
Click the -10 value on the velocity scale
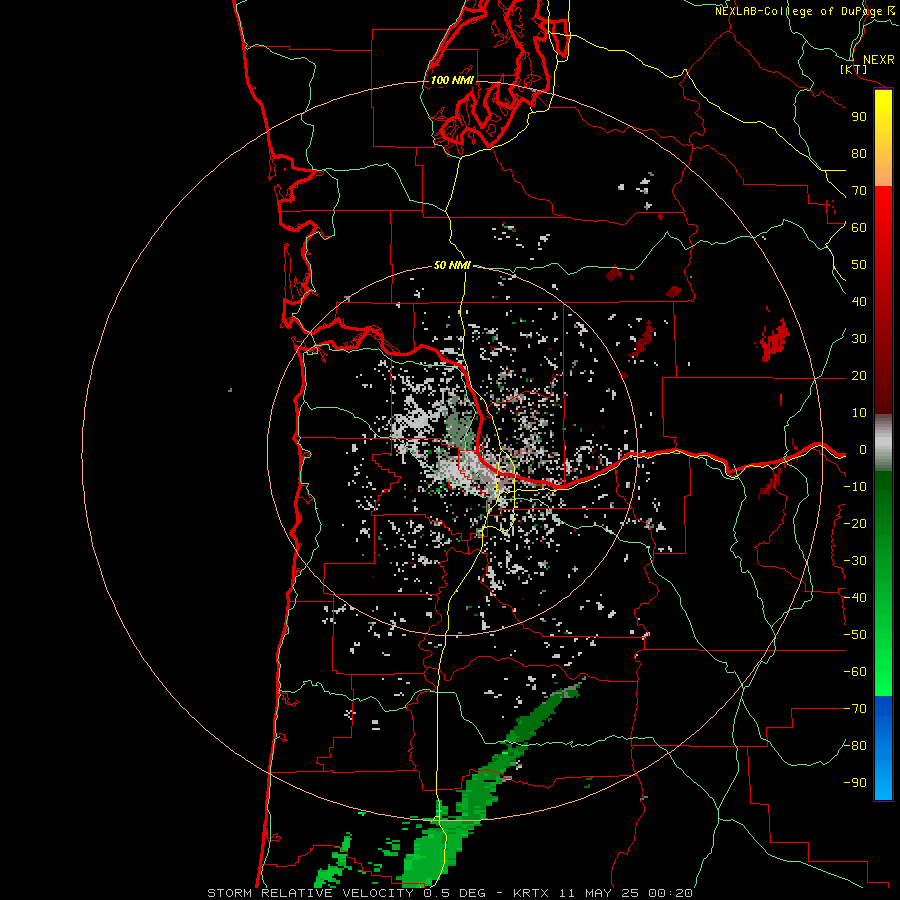[855, 487]
